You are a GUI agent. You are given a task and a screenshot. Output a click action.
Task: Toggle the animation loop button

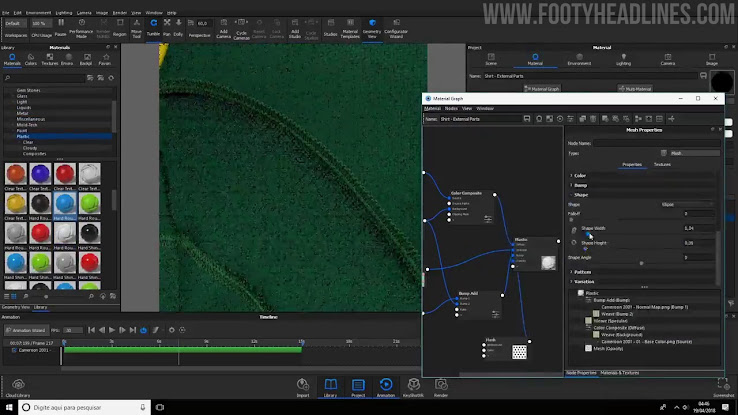(144, 330)
